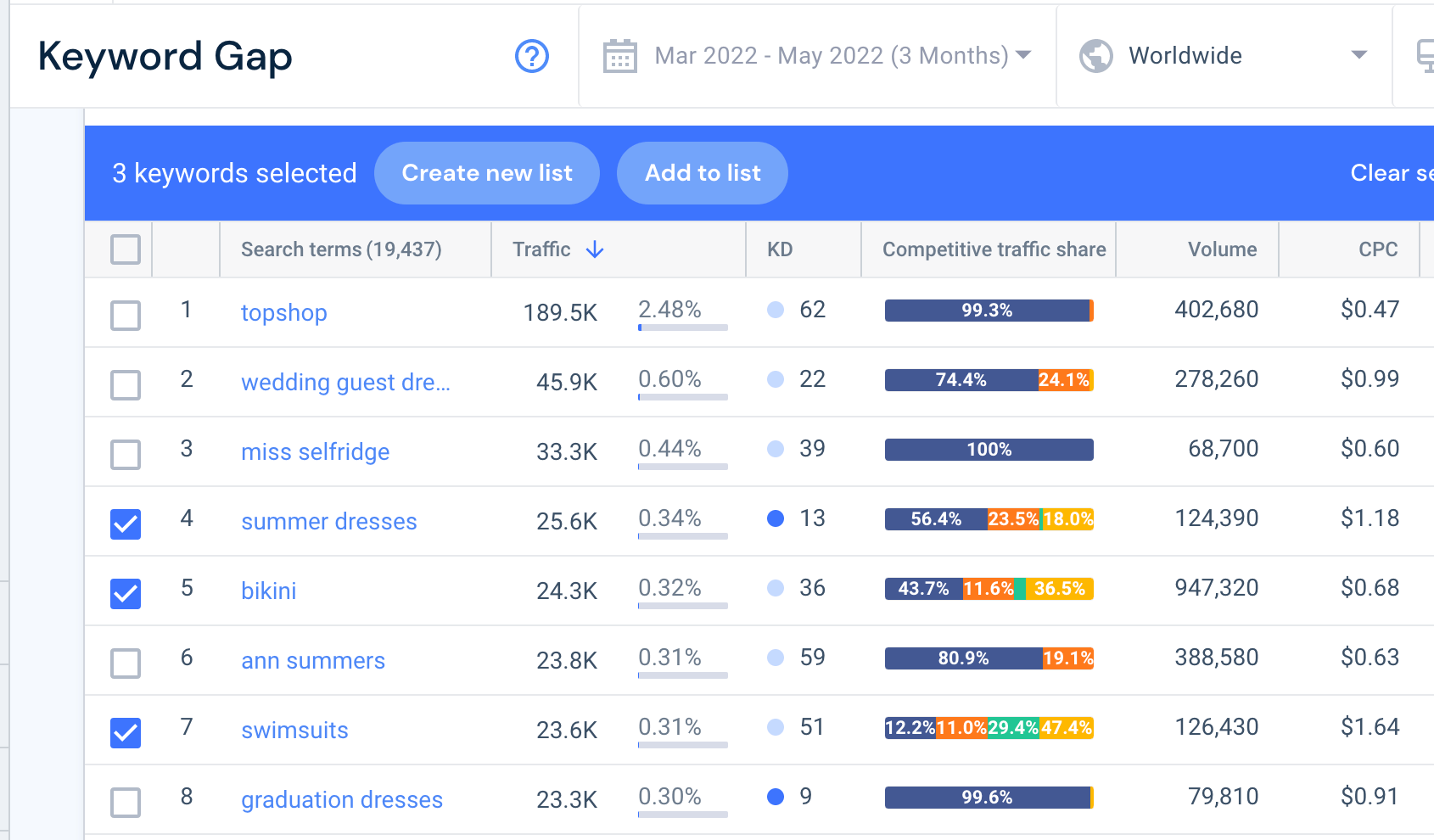Image resolution: width=1434 pixels, height=840 pixels.
Task: Open the miss selfridge keyword link
Action: 316,452
